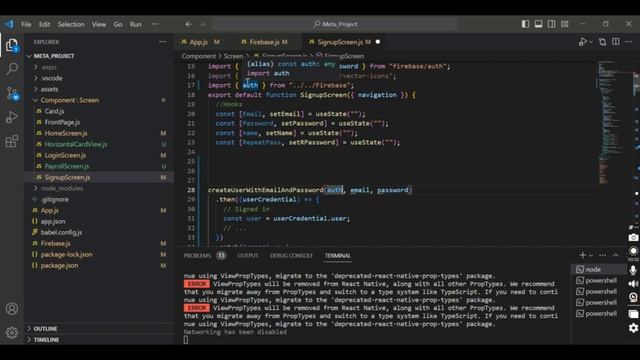
Task: Open the DEBUG CONSOLE panel tab
Action: click(x=291, y=256)
